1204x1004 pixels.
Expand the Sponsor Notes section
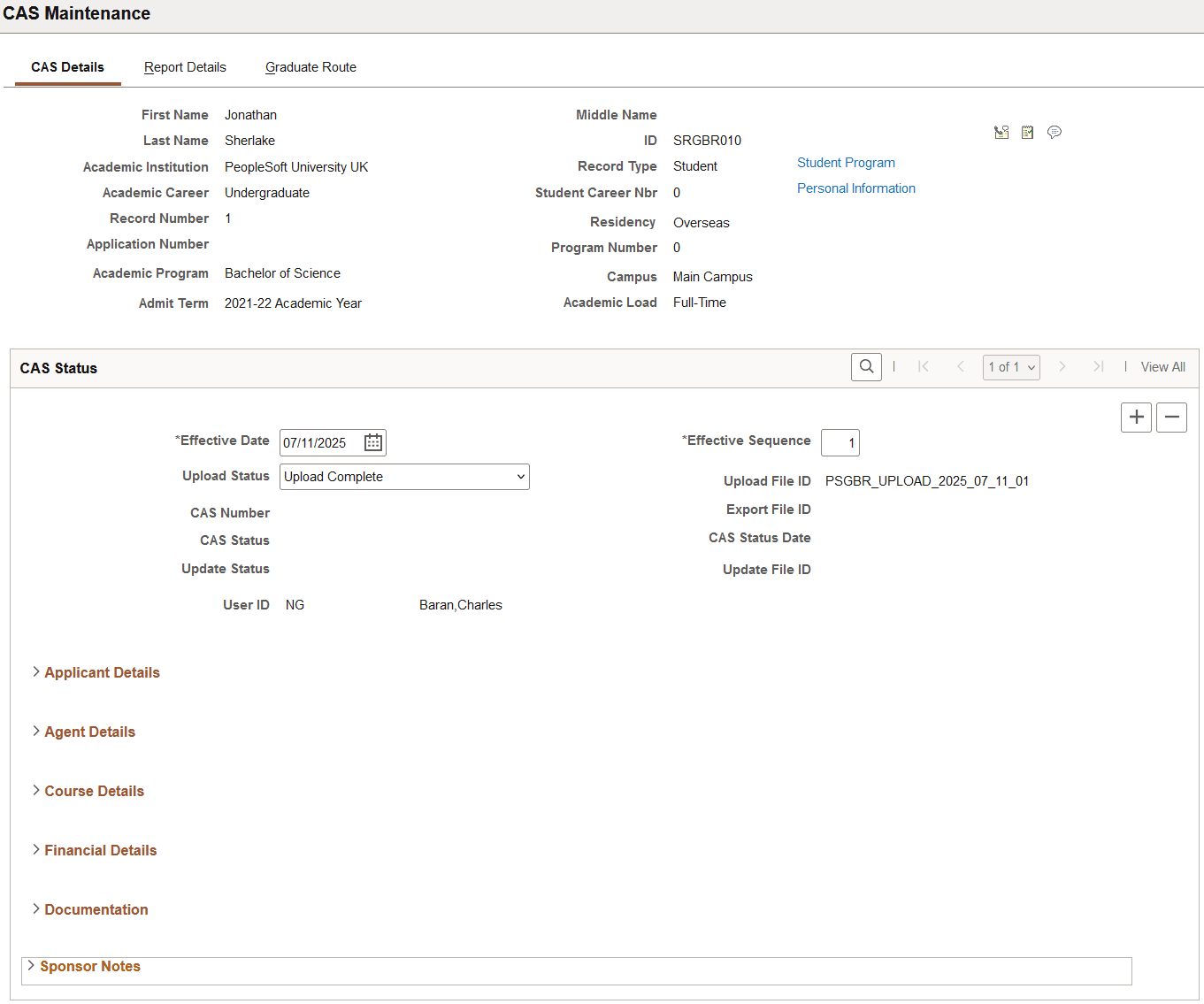(83, 966)
